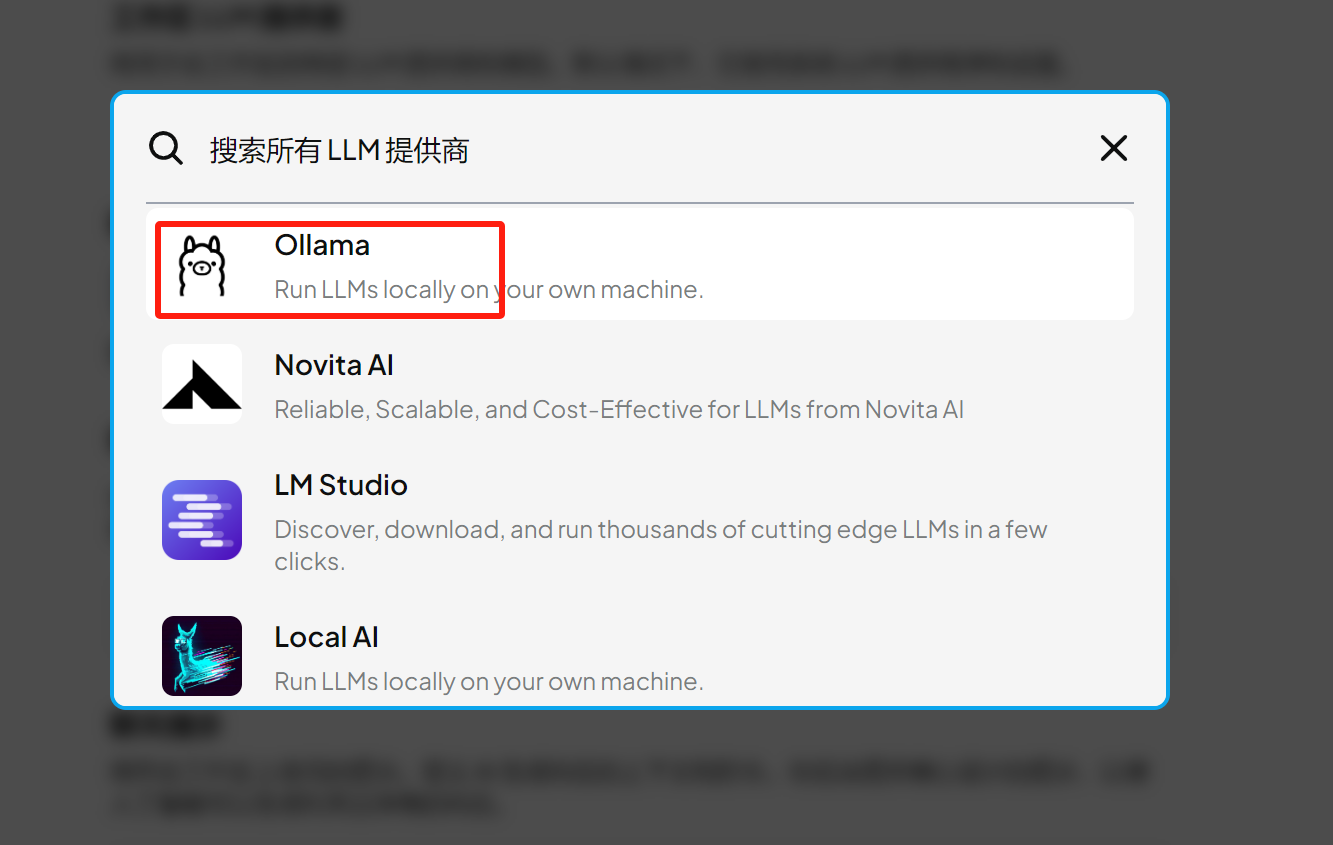Click 'Reliable, Scalable, and Cost-Effective' description
1333x845 pixels.
pos(619,410)
